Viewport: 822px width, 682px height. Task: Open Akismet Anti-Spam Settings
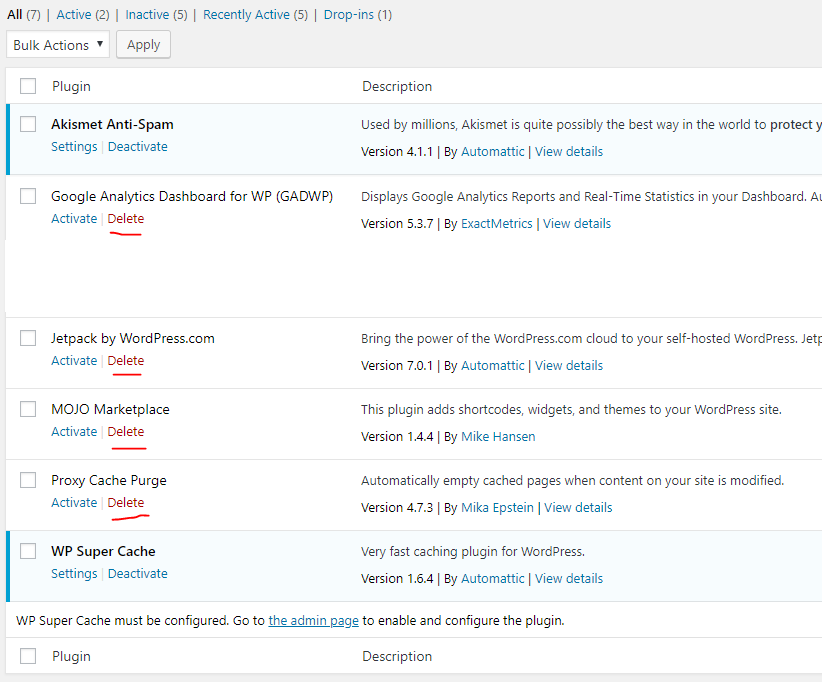(74, 147)
